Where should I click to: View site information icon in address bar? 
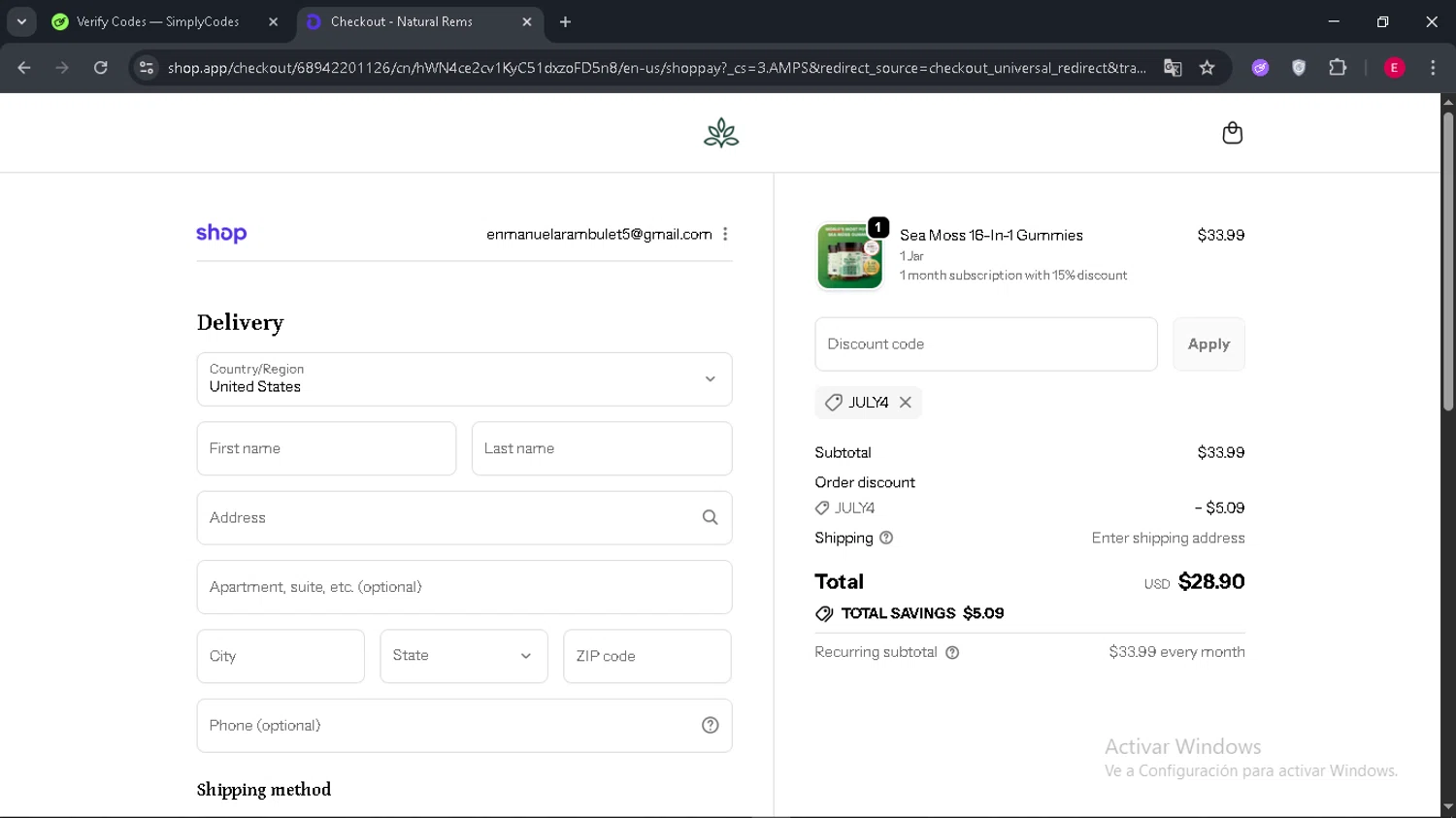[147, 68]
